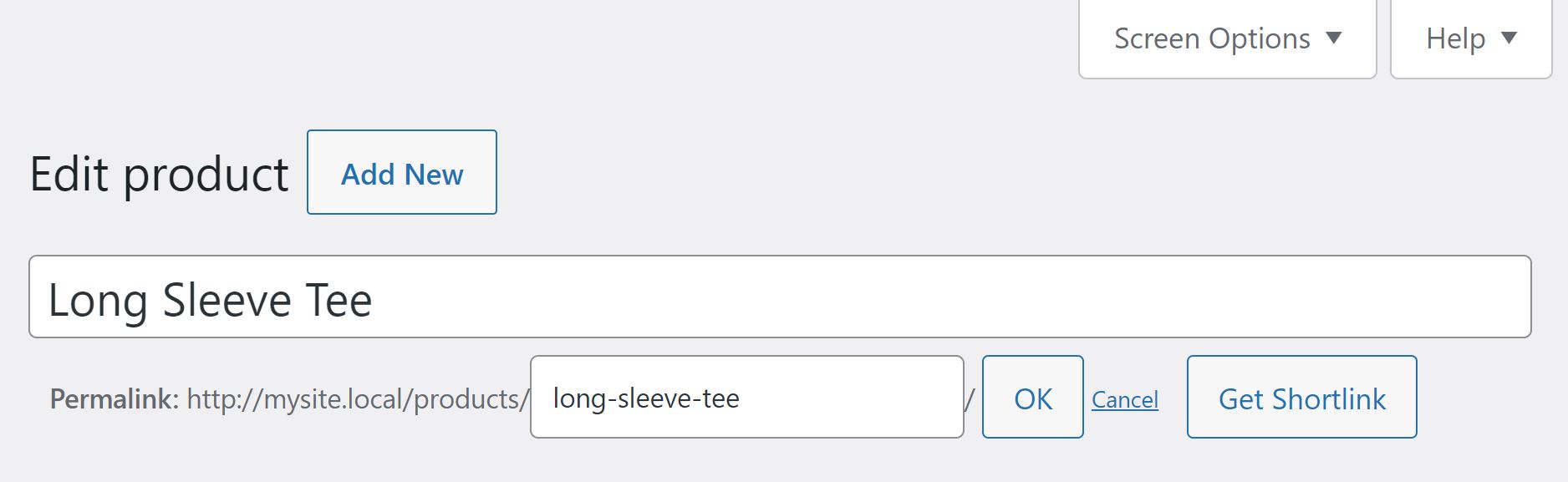Cancel permalink editing
Screen dimensions: 1568x482
click(x=1124, y=399)
